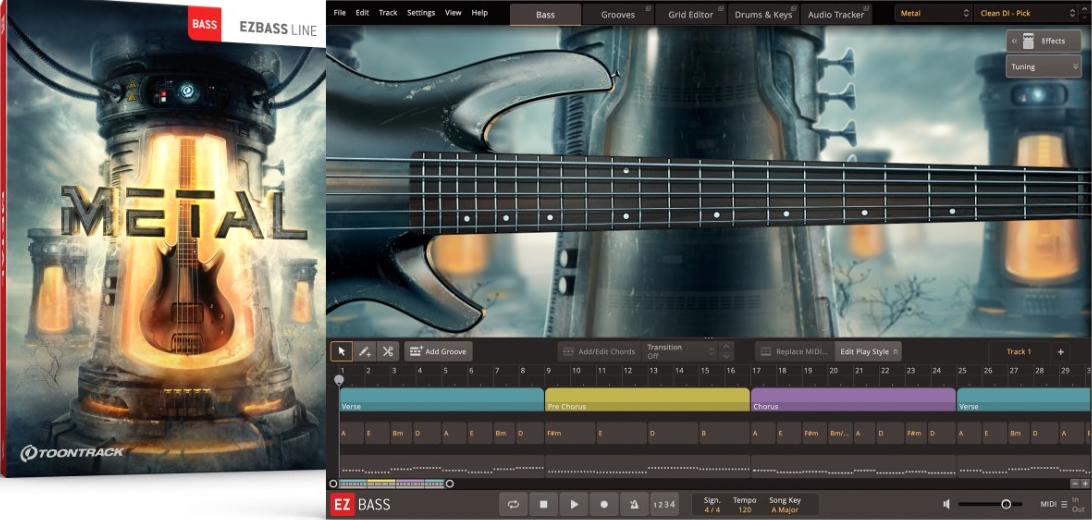Open the Track menu
Image resolution: width=1092 pixels, height=520 pixels.
(x=388, y=13)
